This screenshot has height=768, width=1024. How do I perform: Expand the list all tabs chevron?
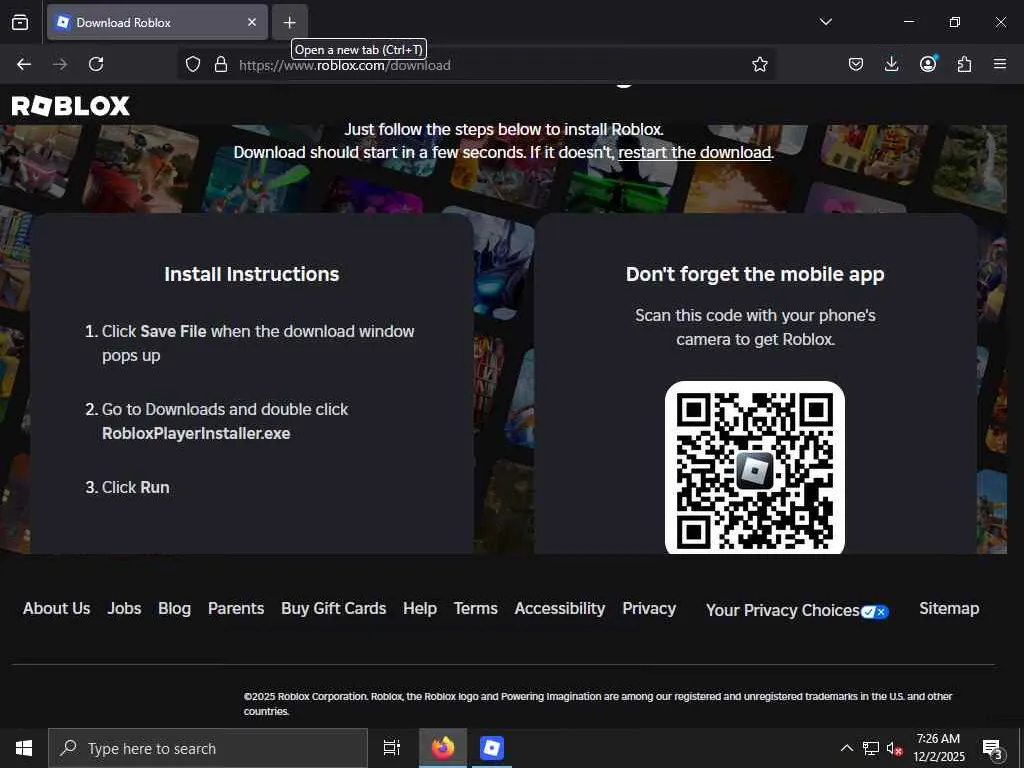(825, 22)
